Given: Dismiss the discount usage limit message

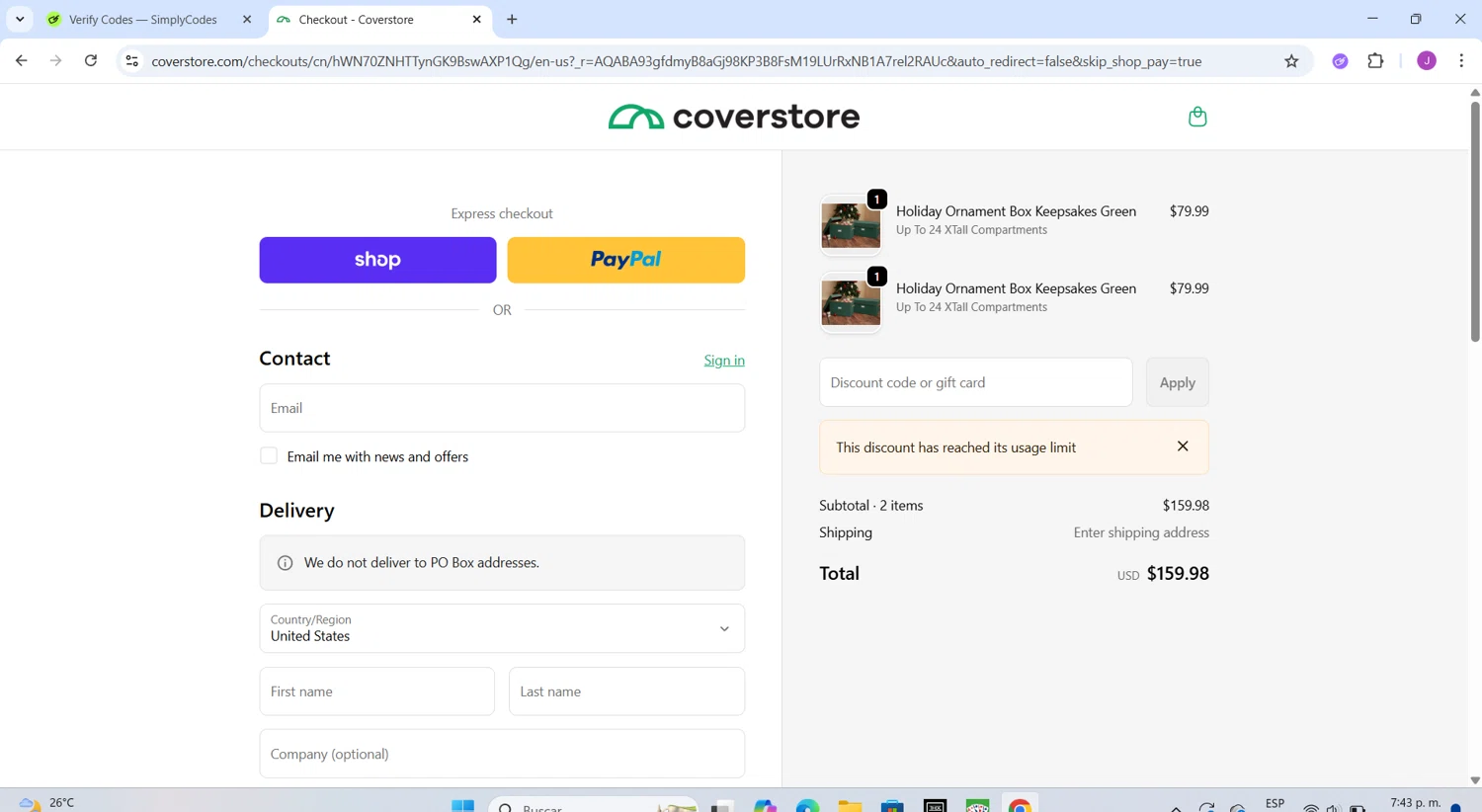Looking at the screenshot, I should [x=1183, y=447].
